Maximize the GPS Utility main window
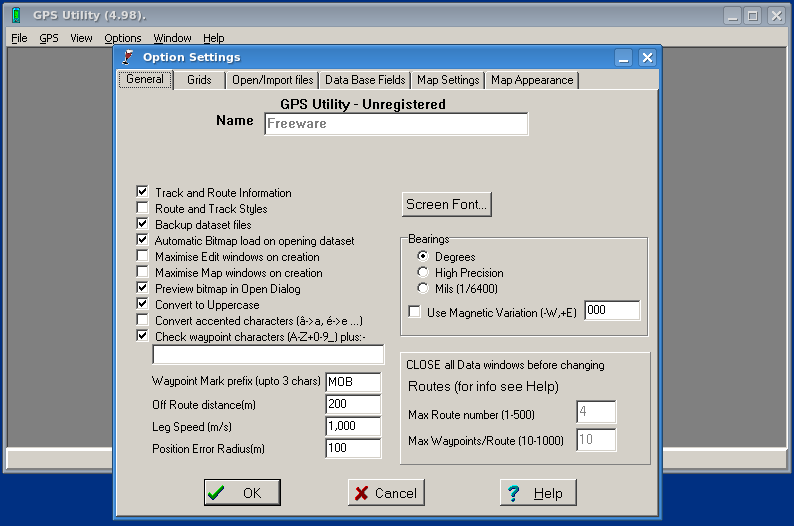 [753, 16]
